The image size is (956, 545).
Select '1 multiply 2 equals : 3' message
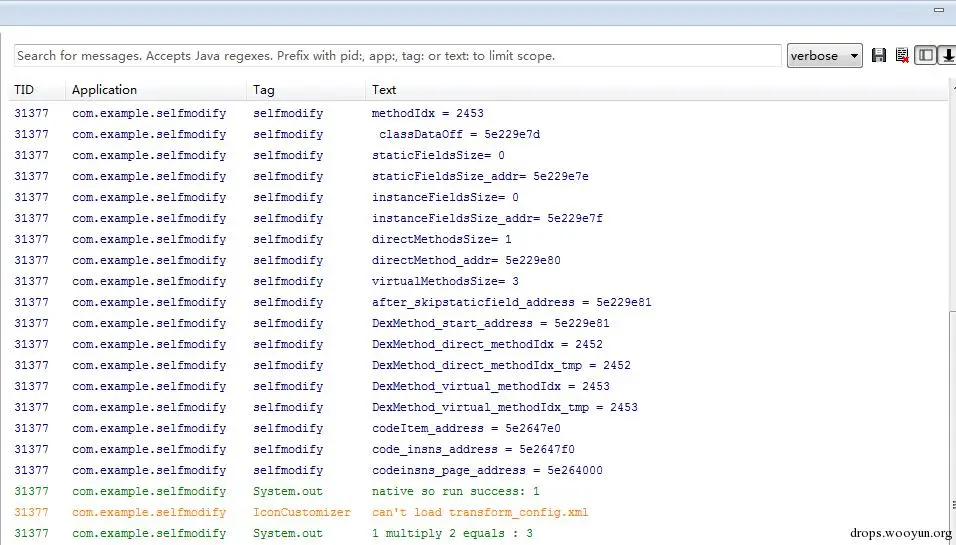(452, 533)
